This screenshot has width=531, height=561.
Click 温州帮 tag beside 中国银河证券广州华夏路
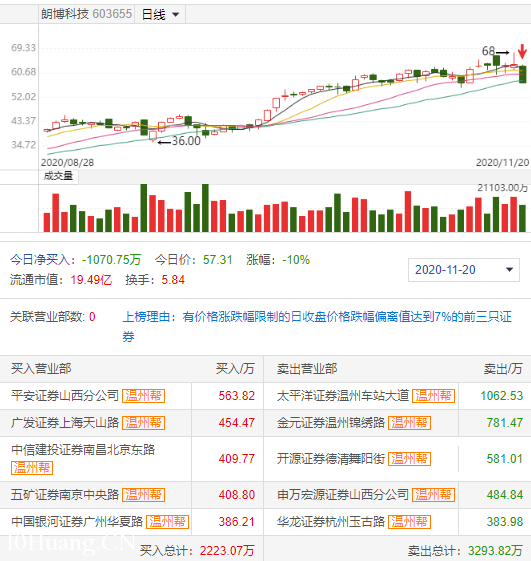(x=167, y=522)
